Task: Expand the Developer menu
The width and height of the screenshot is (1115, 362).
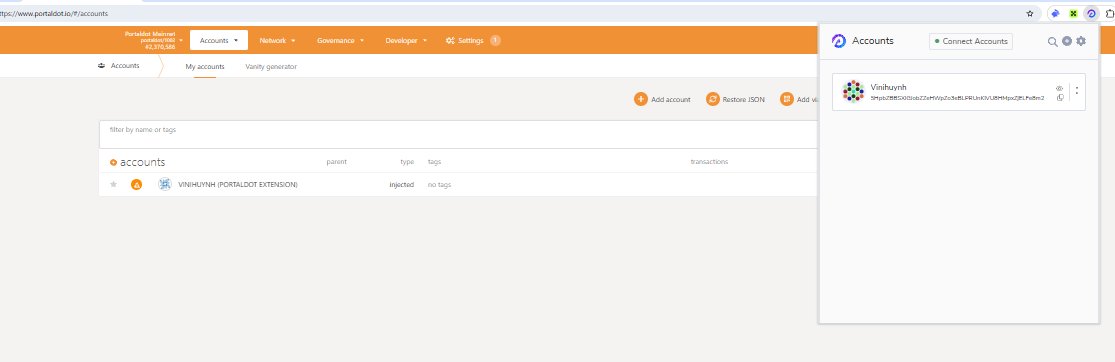Action: [406, 41]
